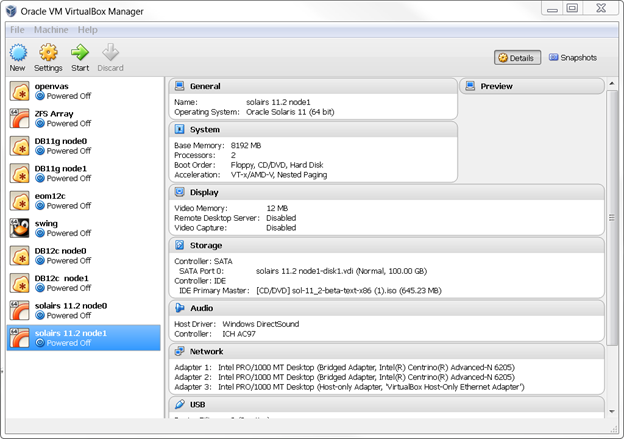Select solairs 11.2 node0 in the list
The width and height of the screenshot is (624, 439).
coord(84,310)
